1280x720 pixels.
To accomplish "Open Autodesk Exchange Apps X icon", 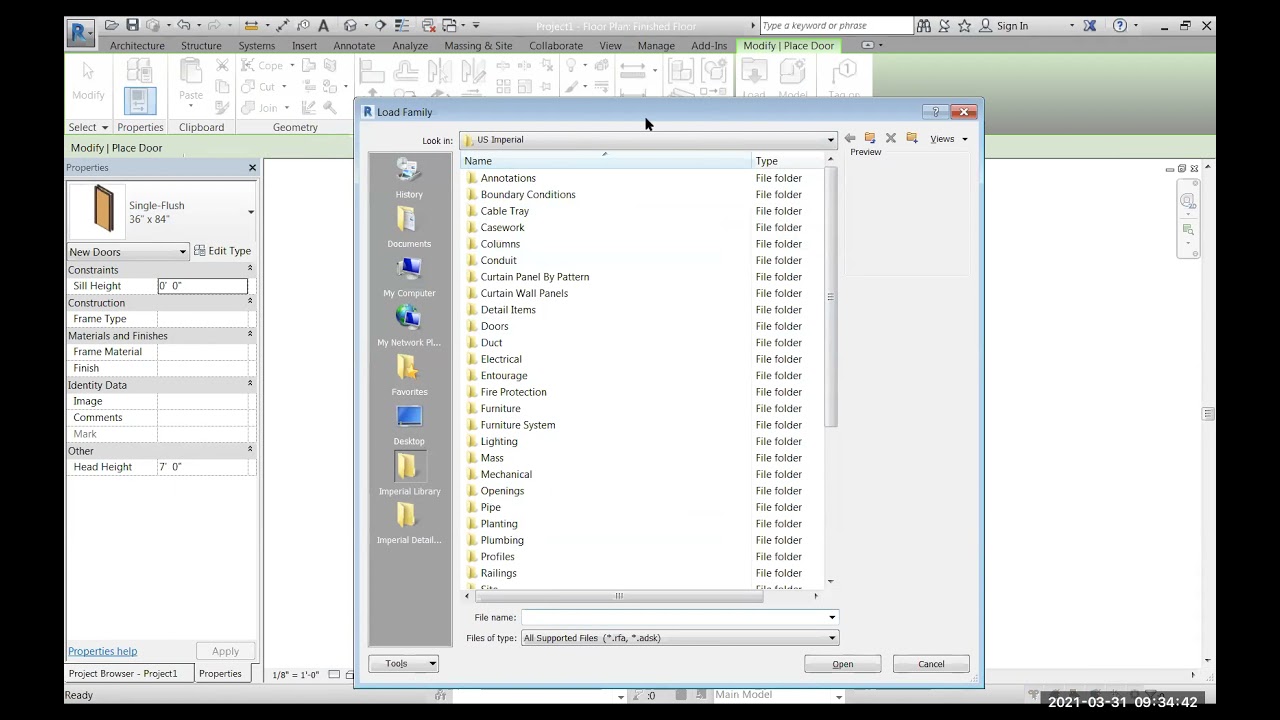I will 1090,26.
